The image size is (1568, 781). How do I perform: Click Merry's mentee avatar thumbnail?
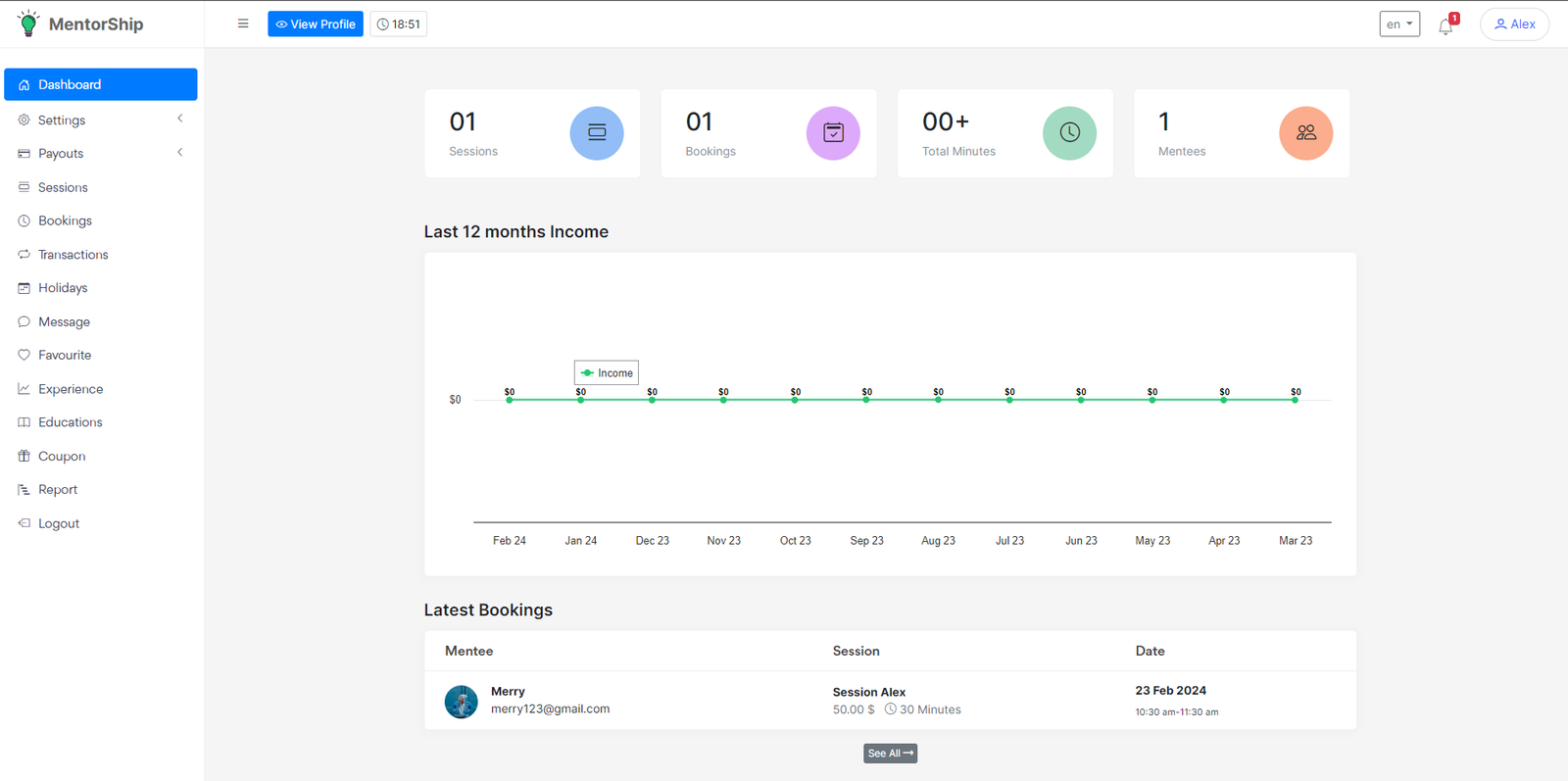point(461,702)
